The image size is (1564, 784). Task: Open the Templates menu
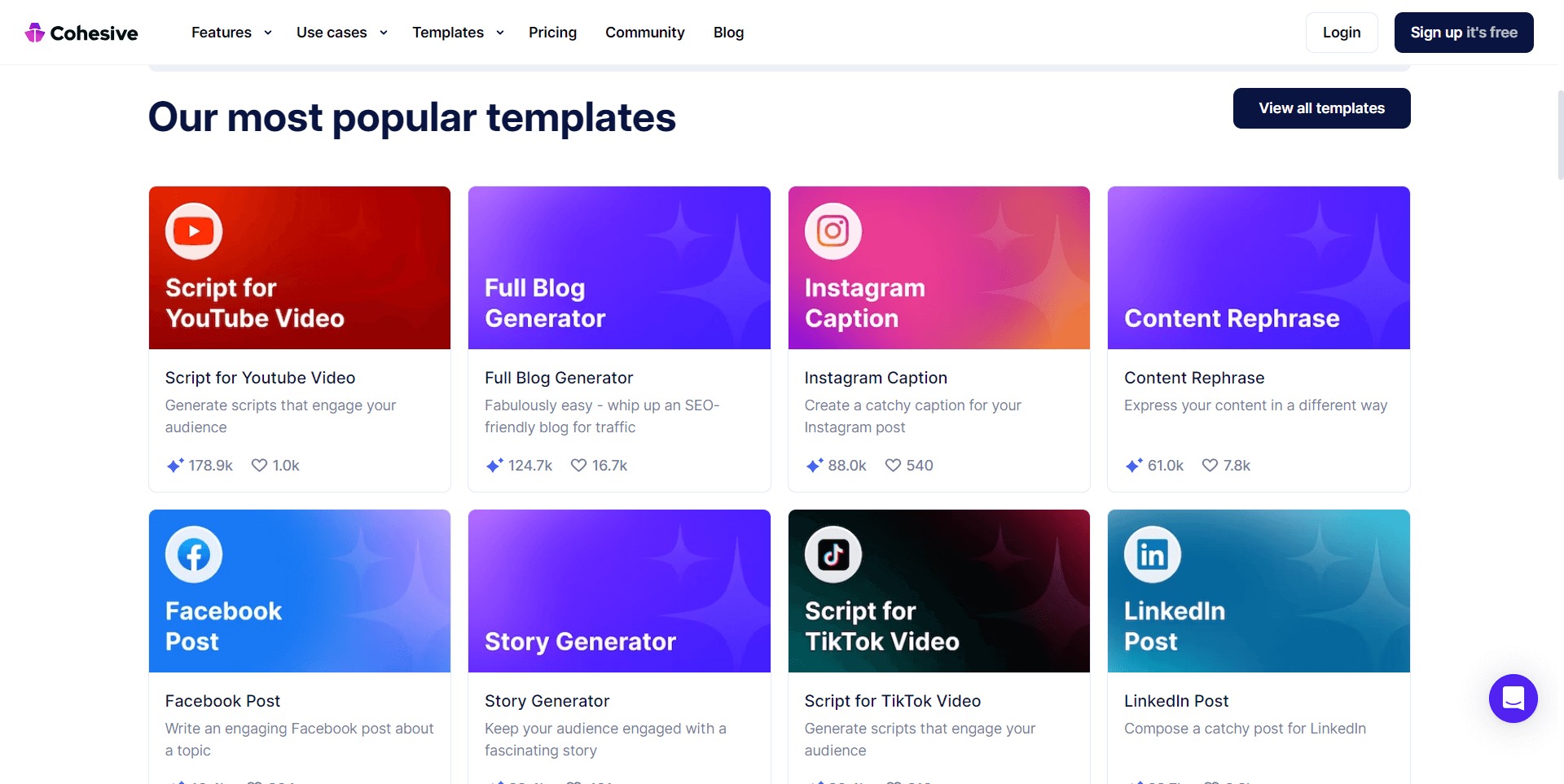[x=448, y=33]
